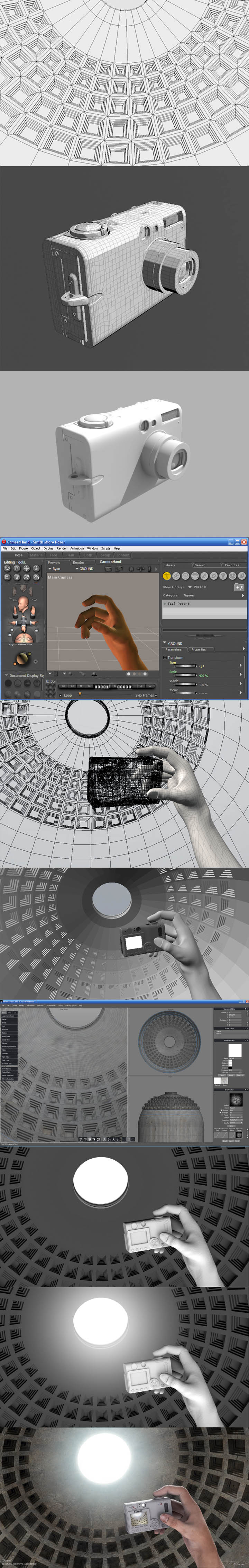249x1568 pixels.
Task: Open the Turn parameter options arrow
Action: pyautogui.click(x=241, y=665)
